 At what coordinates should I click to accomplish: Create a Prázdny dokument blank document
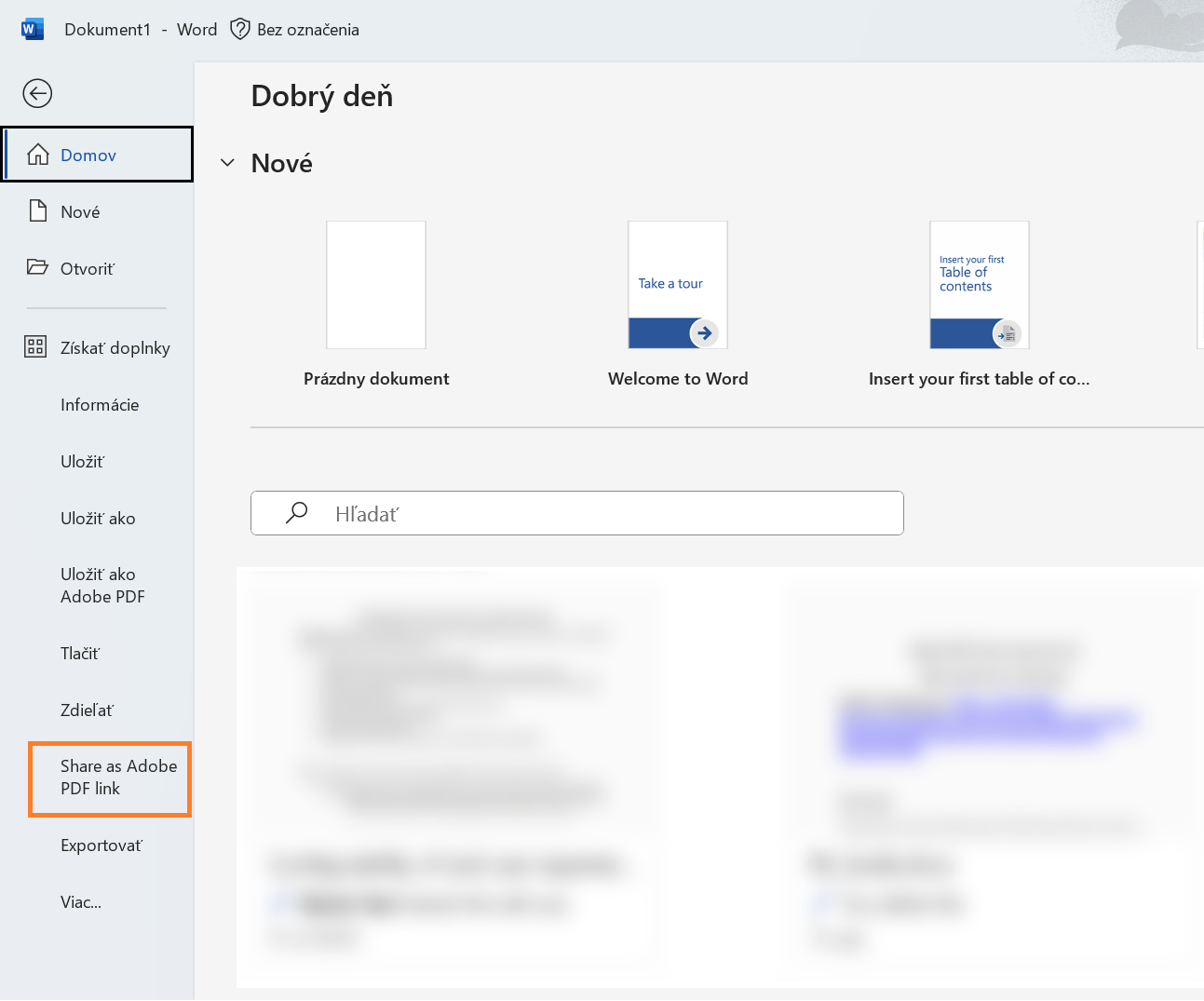pos(375,285)
